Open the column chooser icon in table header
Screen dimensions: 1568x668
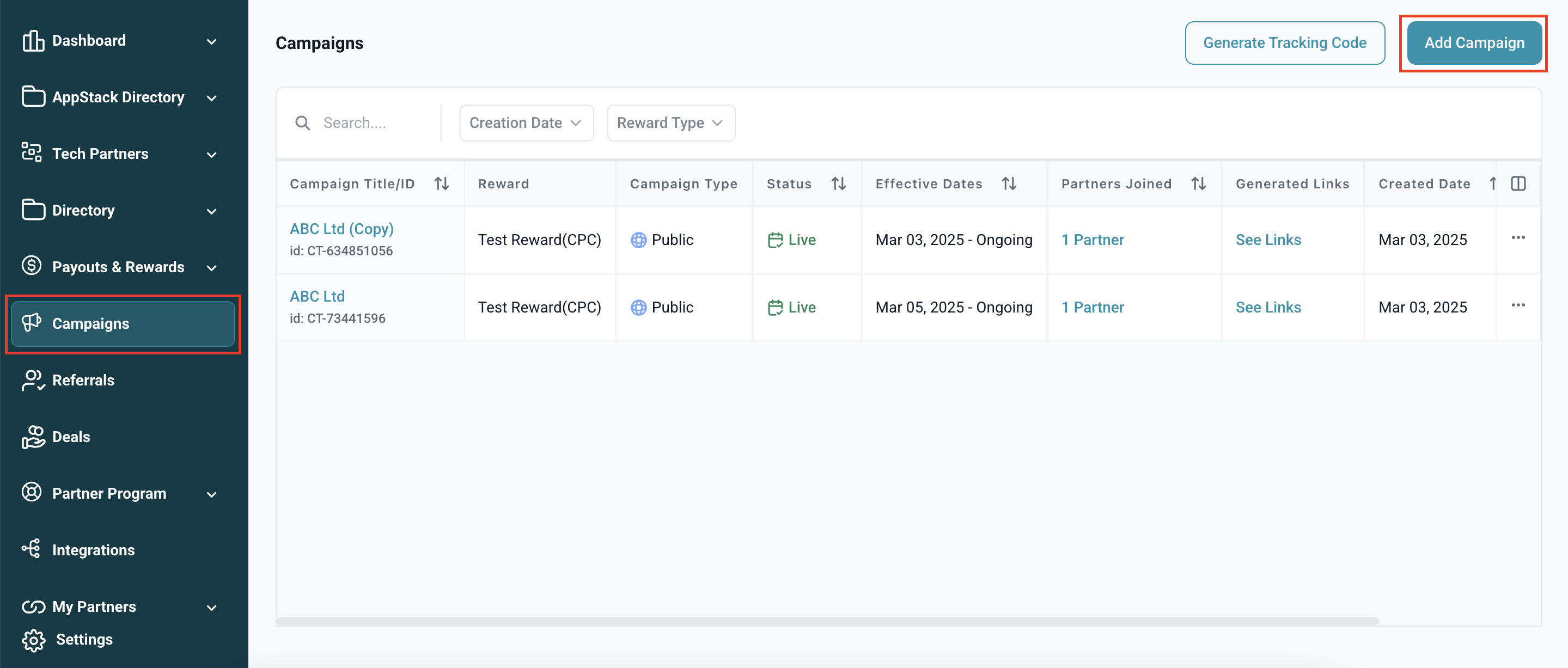pyautogui.click(x=1518, y=183)
